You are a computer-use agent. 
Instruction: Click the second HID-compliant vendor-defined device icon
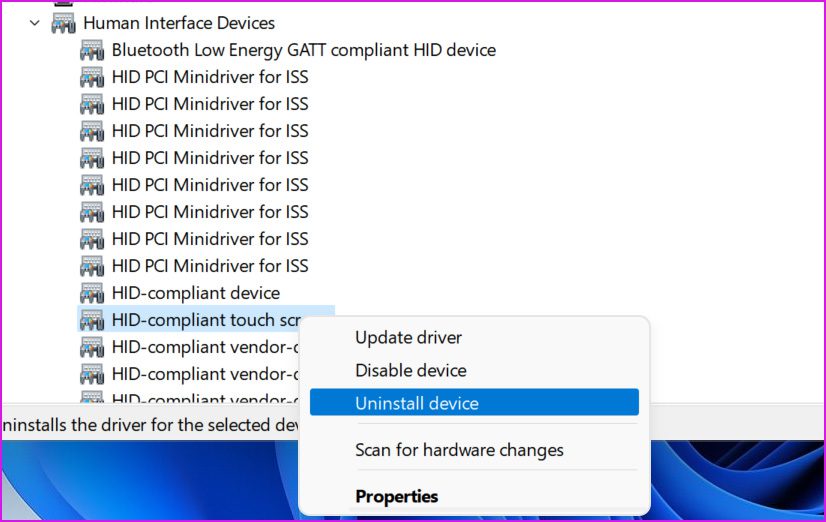[x=92, y=374]
